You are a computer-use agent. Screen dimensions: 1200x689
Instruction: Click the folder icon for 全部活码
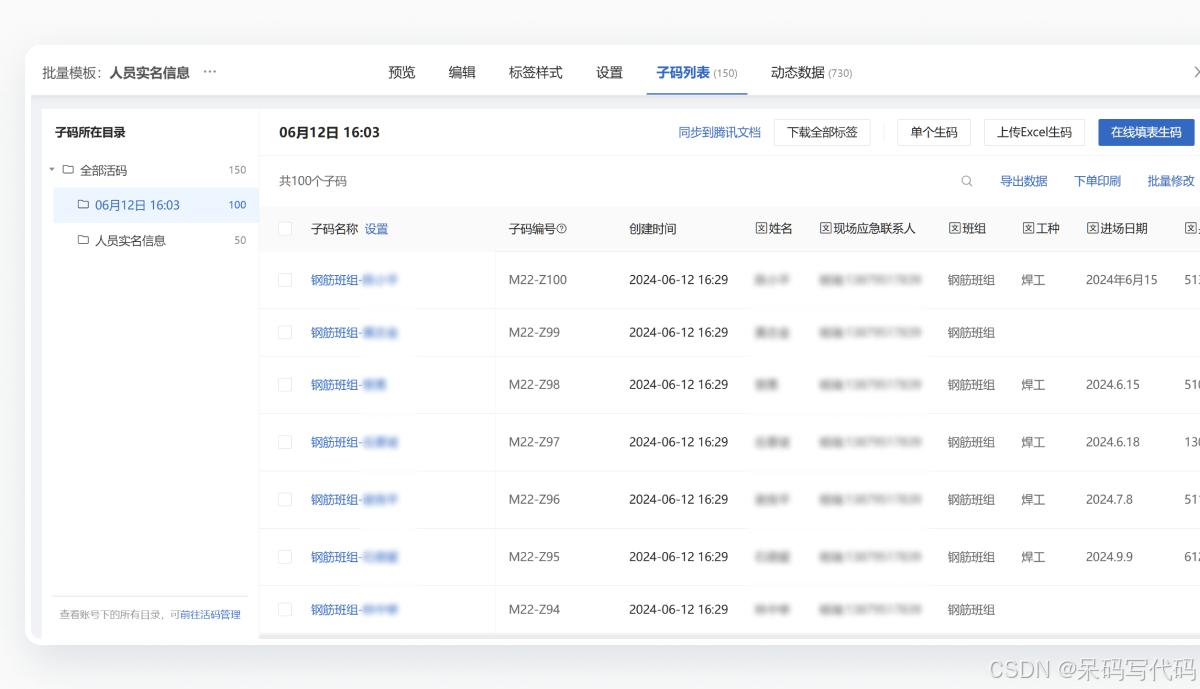tap(68, 170)
